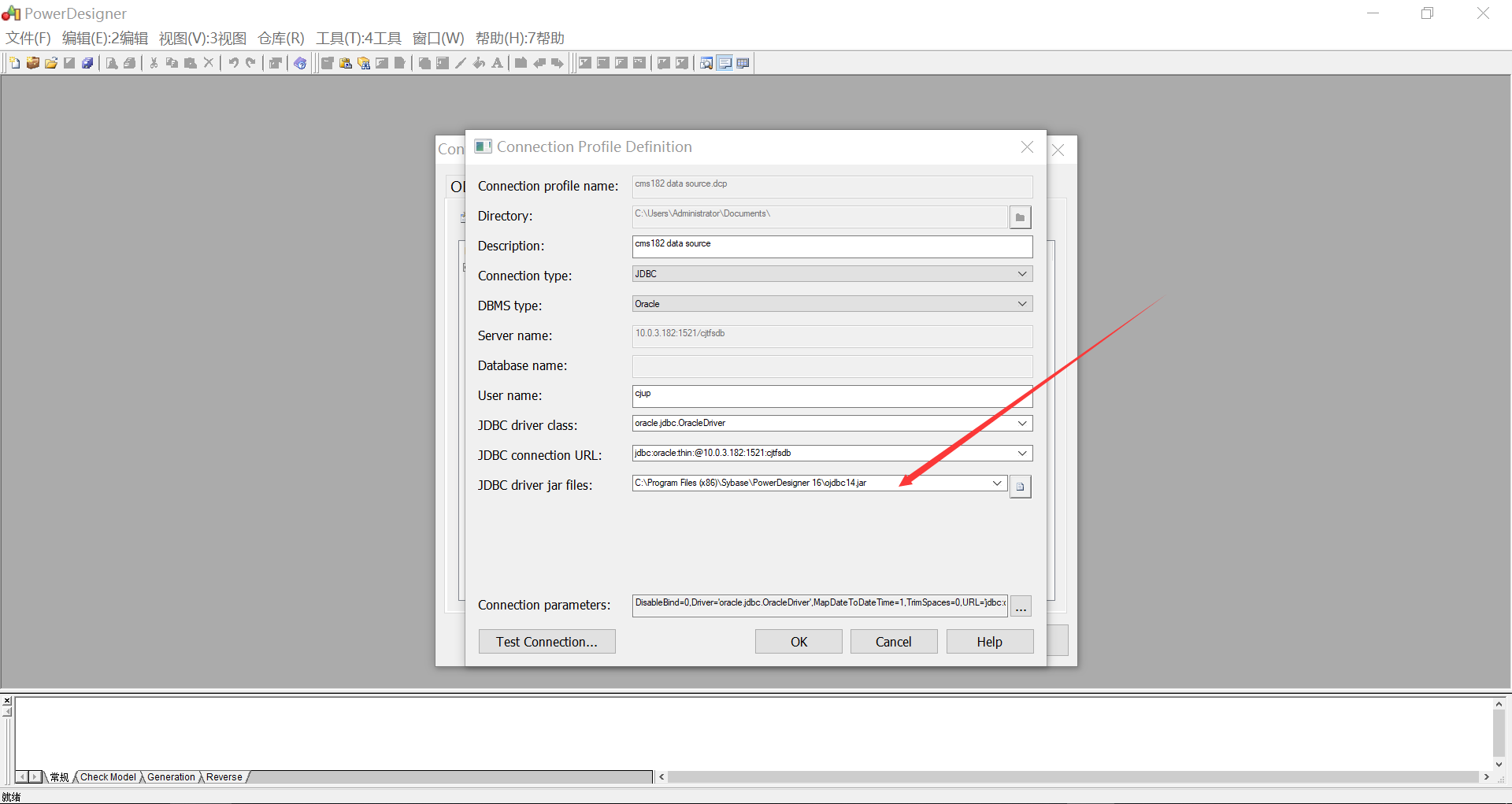This screenshot has height=804, width=1512.
Task: Switch to the Generation output tab
Action: 171,777
